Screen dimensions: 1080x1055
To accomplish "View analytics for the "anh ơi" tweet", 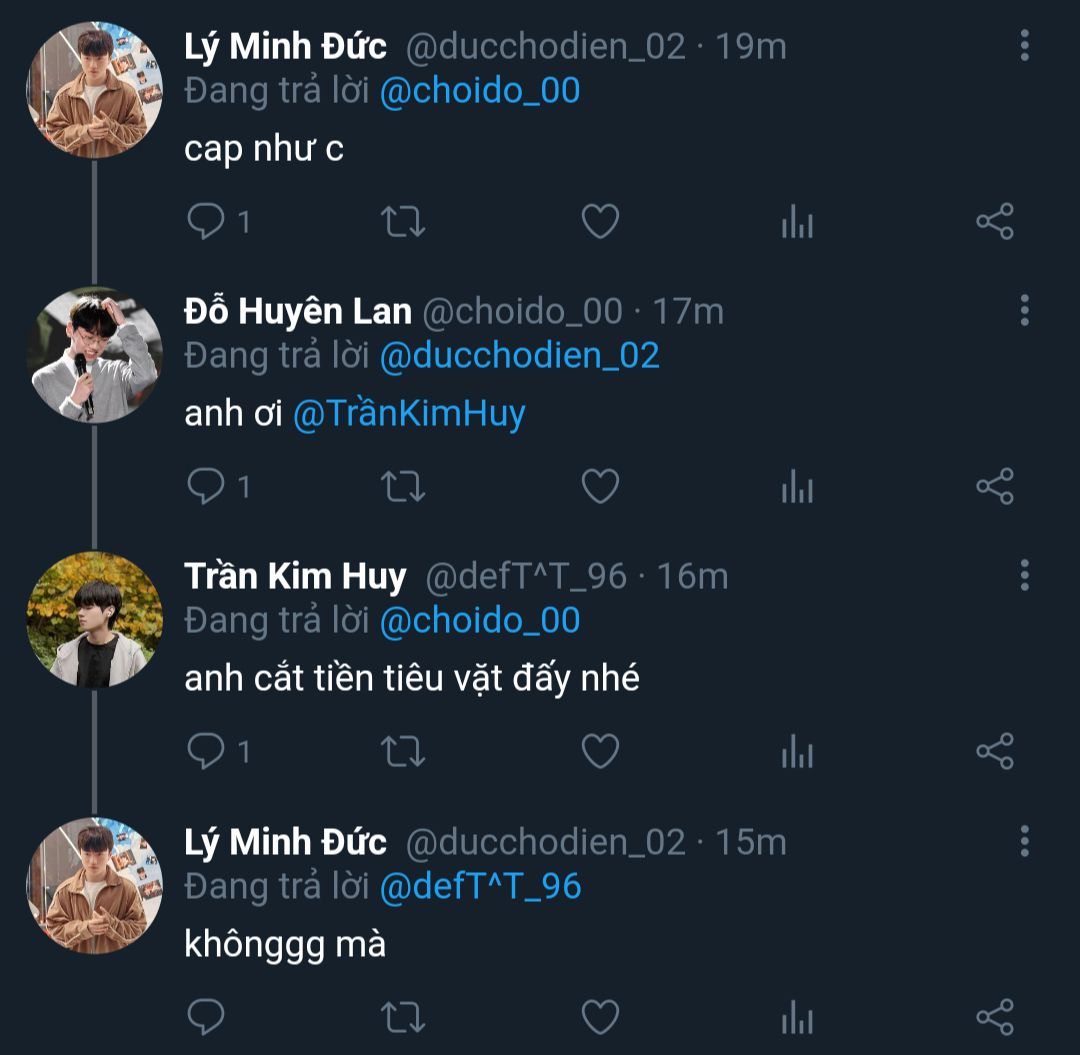I will coord(797,487).
